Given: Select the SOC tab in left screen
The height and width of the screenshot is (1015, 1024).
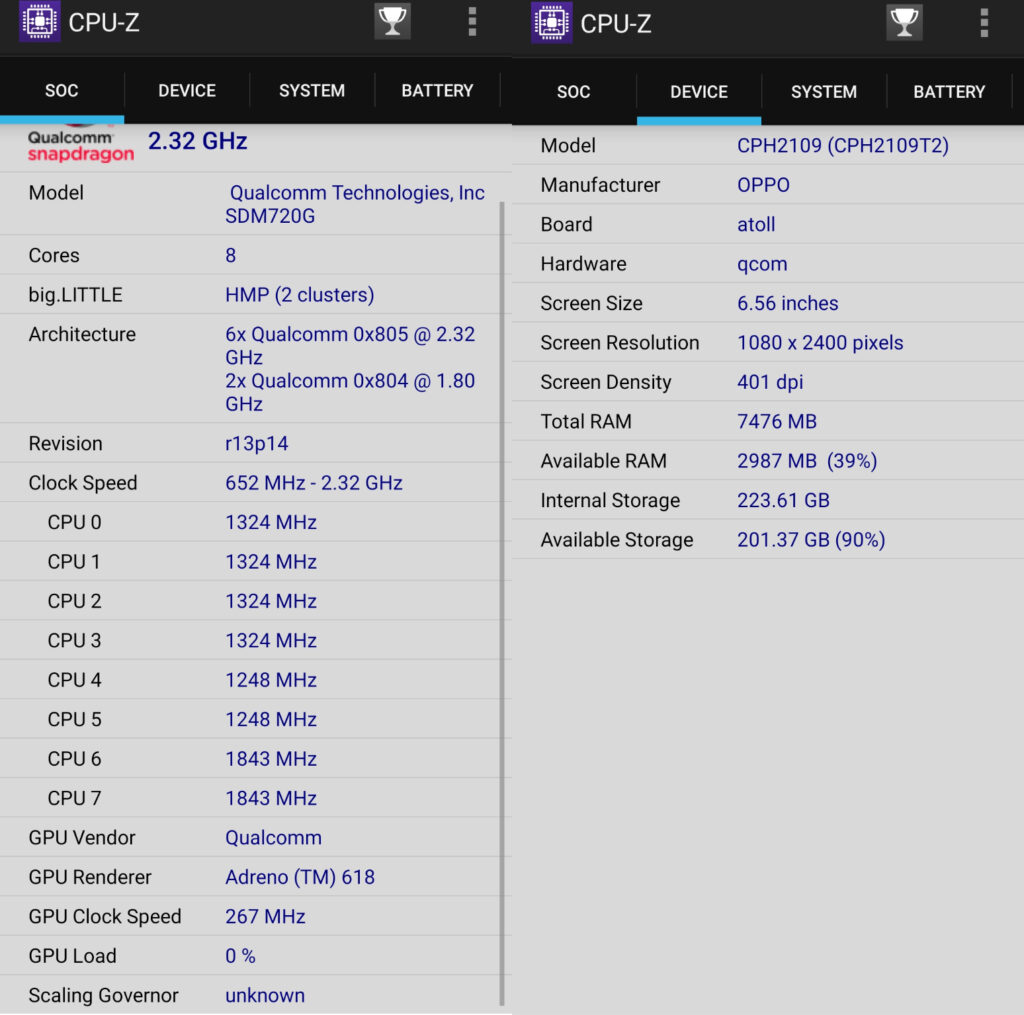Looking at the screenshot, I should (x=62, y=90).
